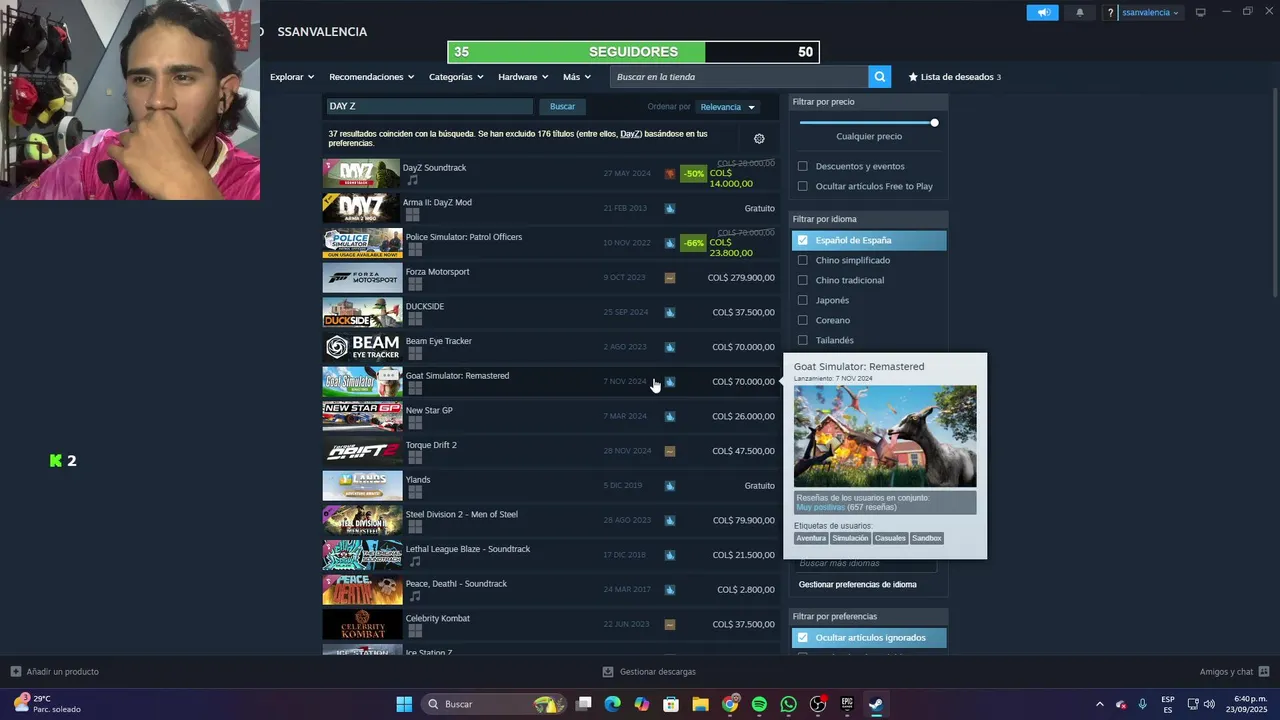The image size is (1280, 720).
Task: Open Epic Games Launcher from the taskbar
Action: point(846,704)
